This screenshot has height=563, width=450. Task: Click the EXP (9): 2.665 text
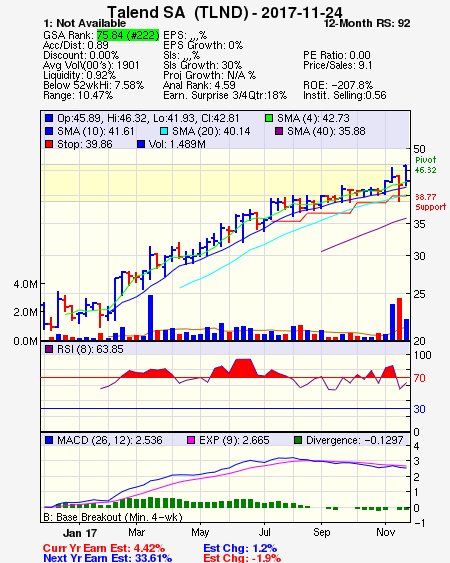234,440
